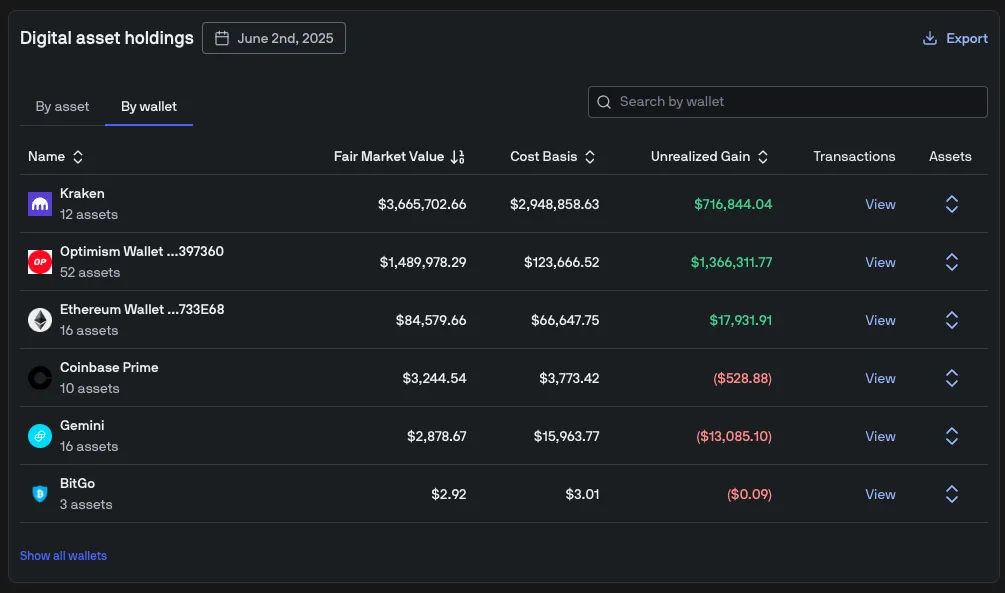
Task: Click the $123,666.52 cost basis
Action: click(561, 262)
